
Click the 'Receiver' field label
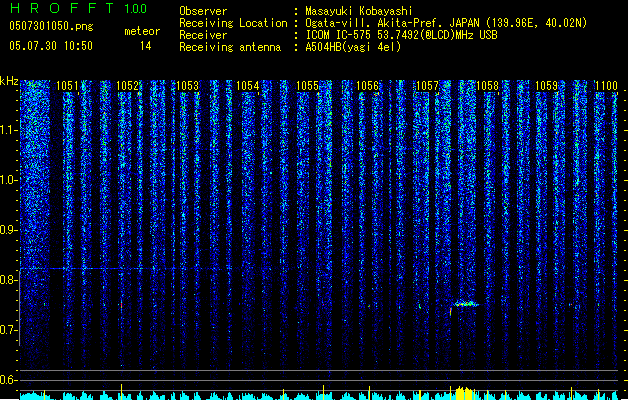(203, 35)
